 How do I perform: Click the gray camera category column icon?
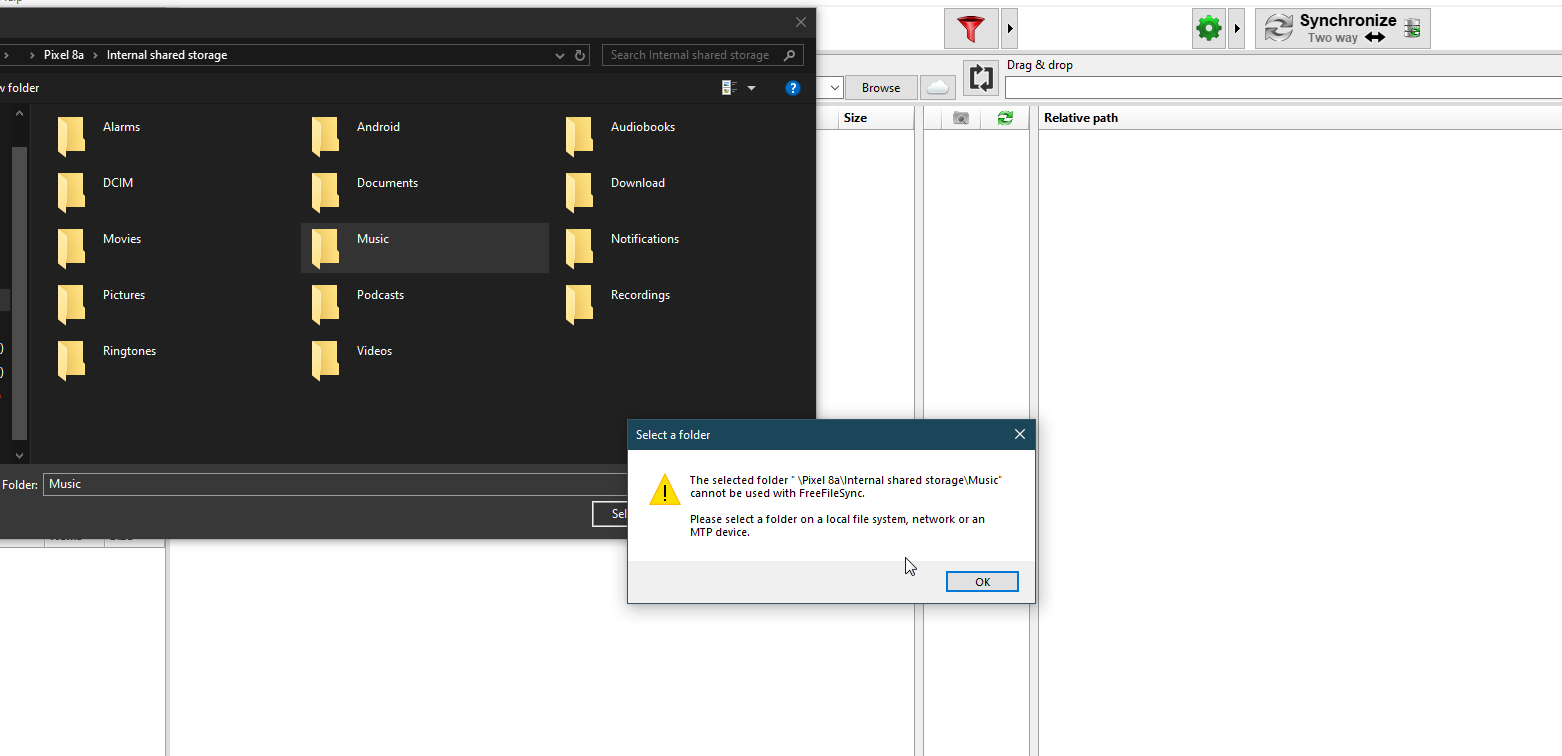click(961, 118)
